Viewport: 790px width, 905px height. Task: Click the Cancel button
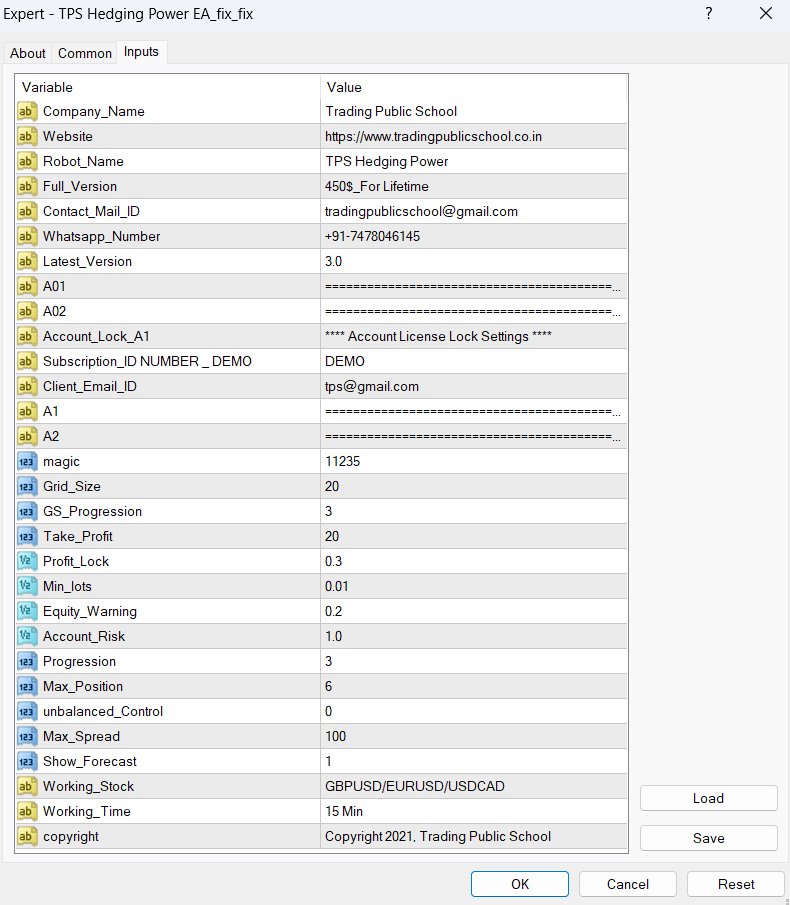pyautogui.click(x=627, y=884)
